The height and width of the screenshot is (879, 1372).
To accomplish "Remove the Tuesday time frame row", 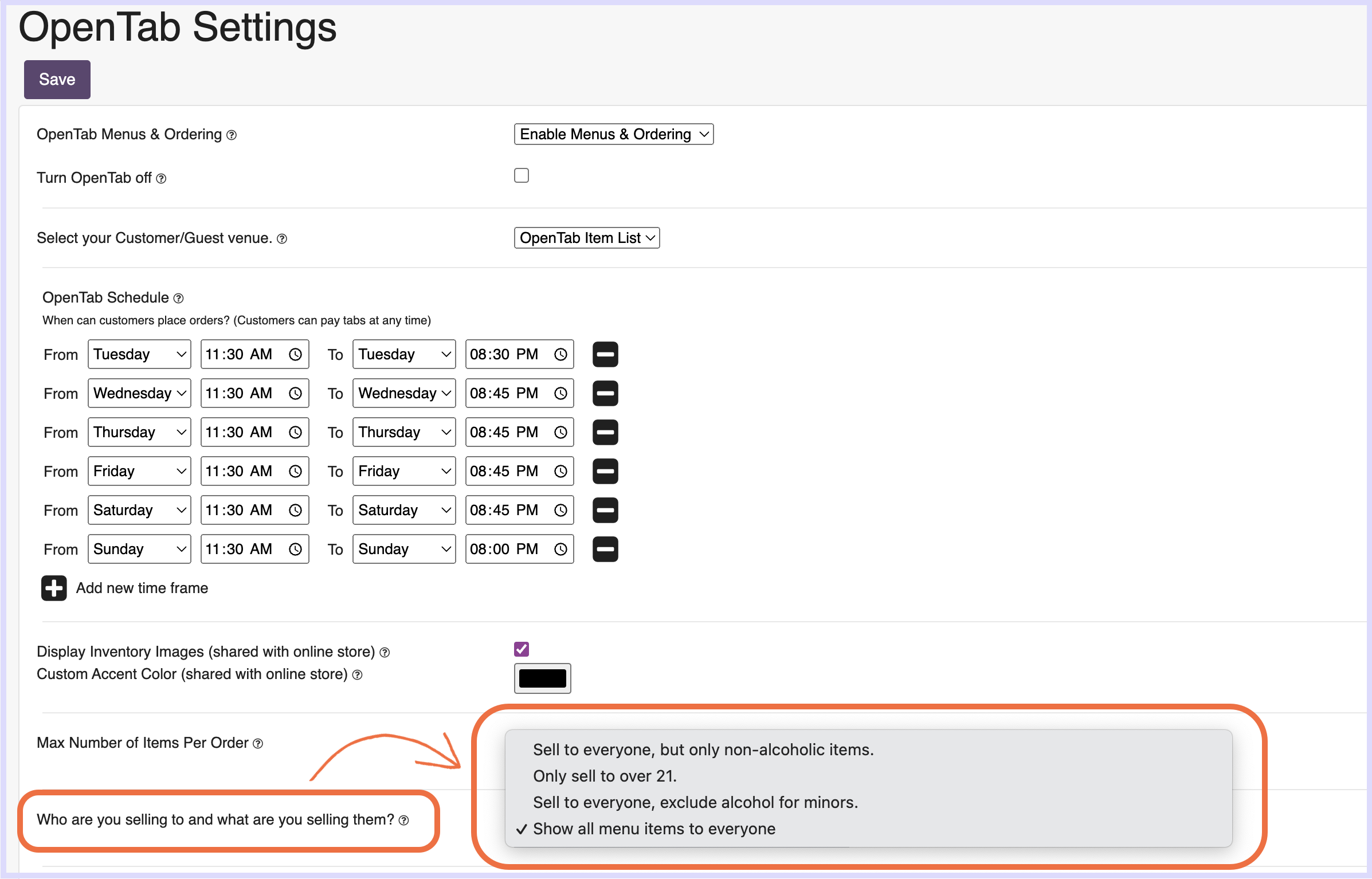I will click(x=605, y=354).
